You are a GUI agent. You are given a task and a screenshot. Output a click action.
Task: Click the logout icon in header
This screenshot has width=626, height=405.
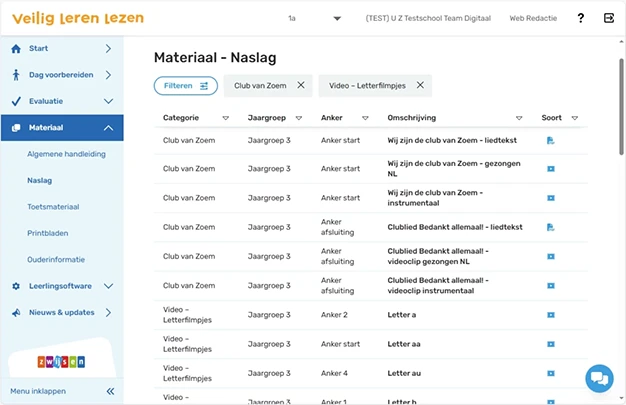click(x=608, y=18)
